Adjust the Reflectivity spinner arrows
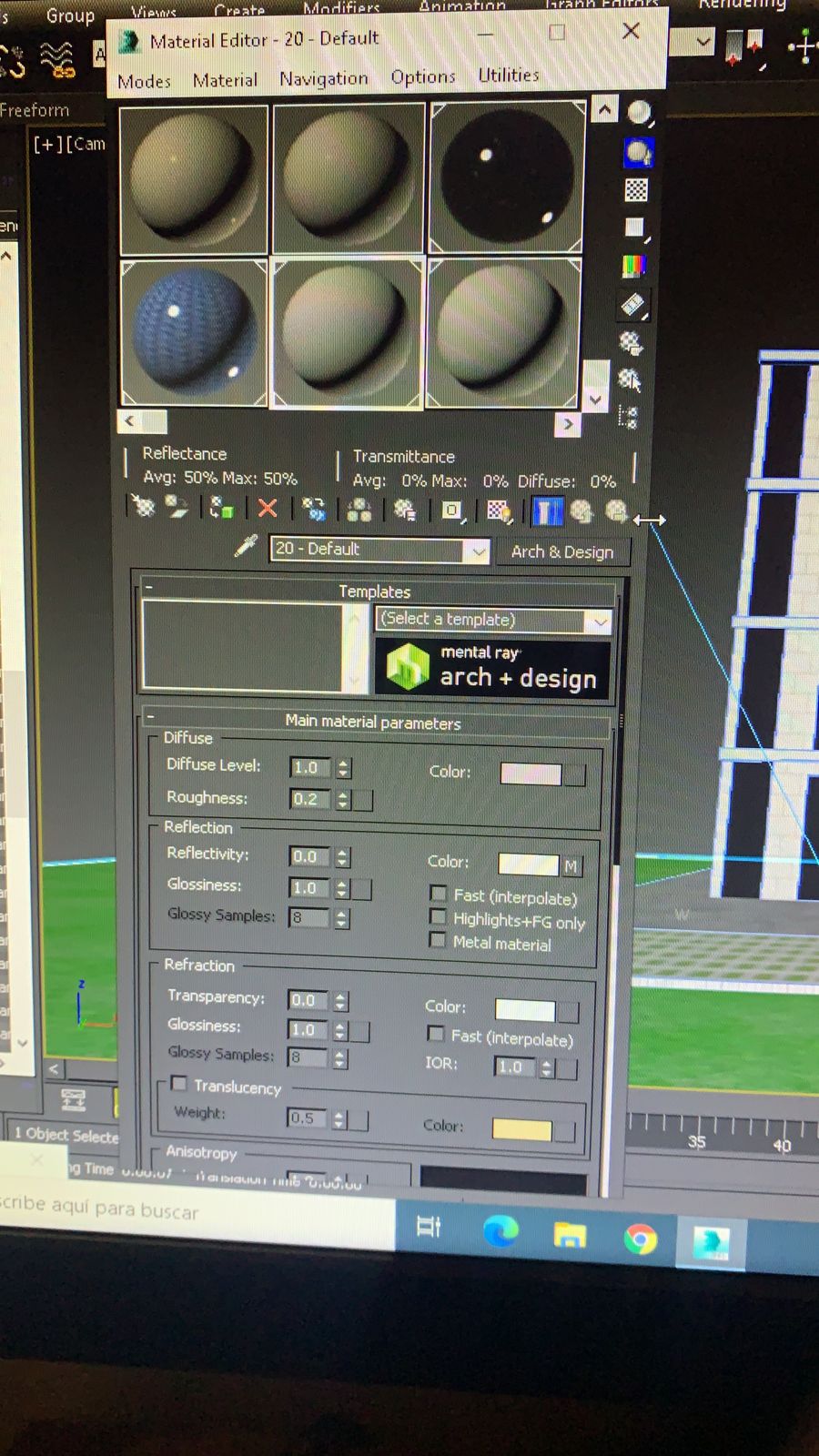The image size is (819, 1456). pyautogui.click(x=342, y=857)
